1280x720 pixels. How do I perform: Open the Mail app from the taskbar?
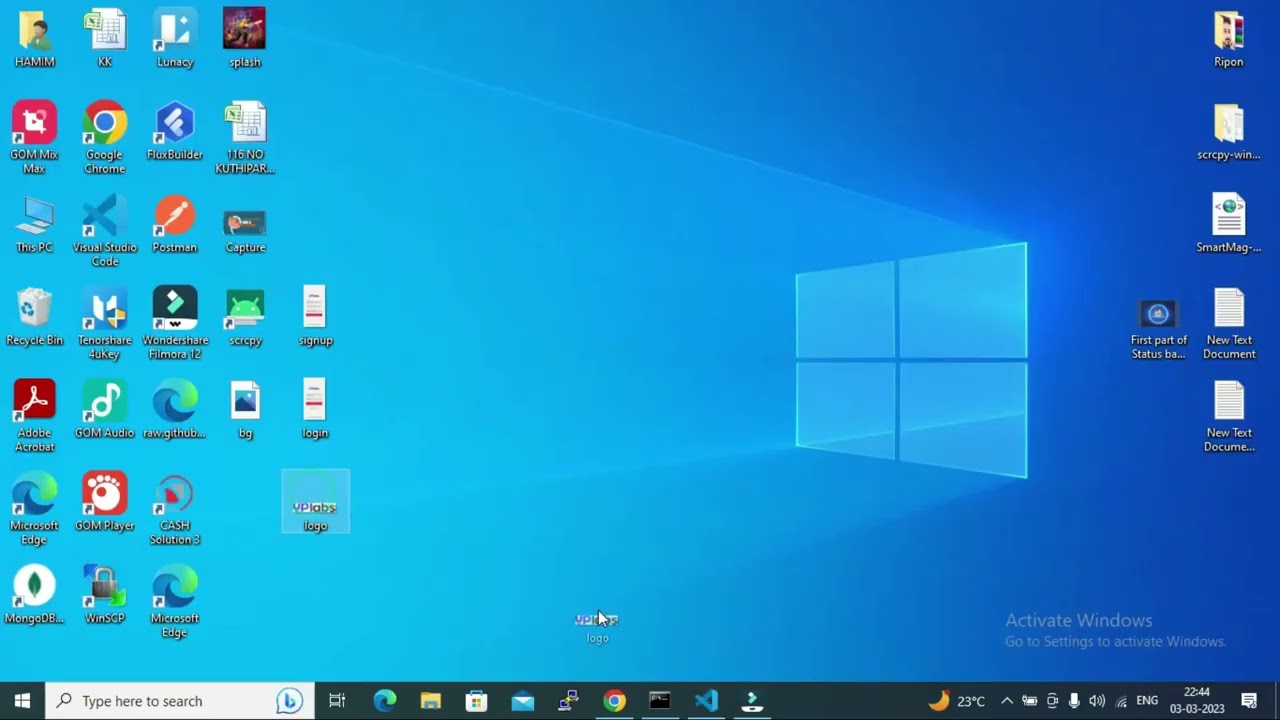523,701
